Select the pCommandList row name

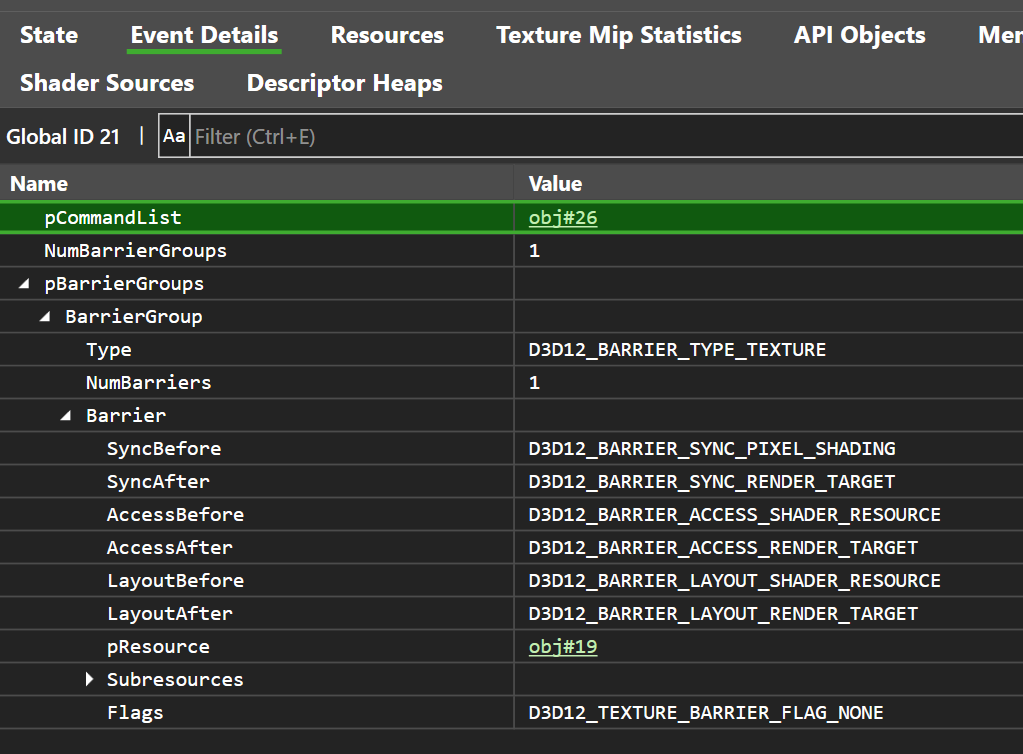[113, 218]
